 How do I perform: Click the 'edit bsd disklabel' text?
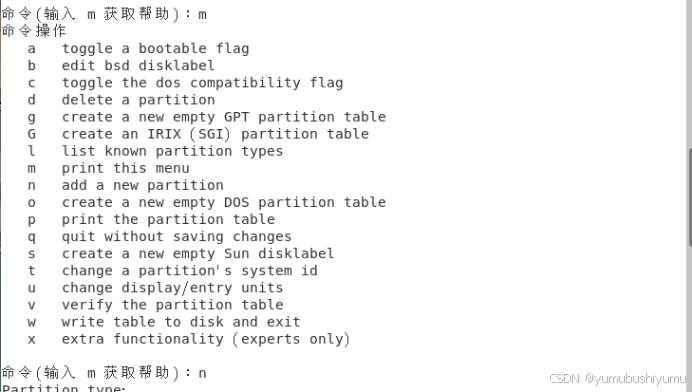click(138, 66)
